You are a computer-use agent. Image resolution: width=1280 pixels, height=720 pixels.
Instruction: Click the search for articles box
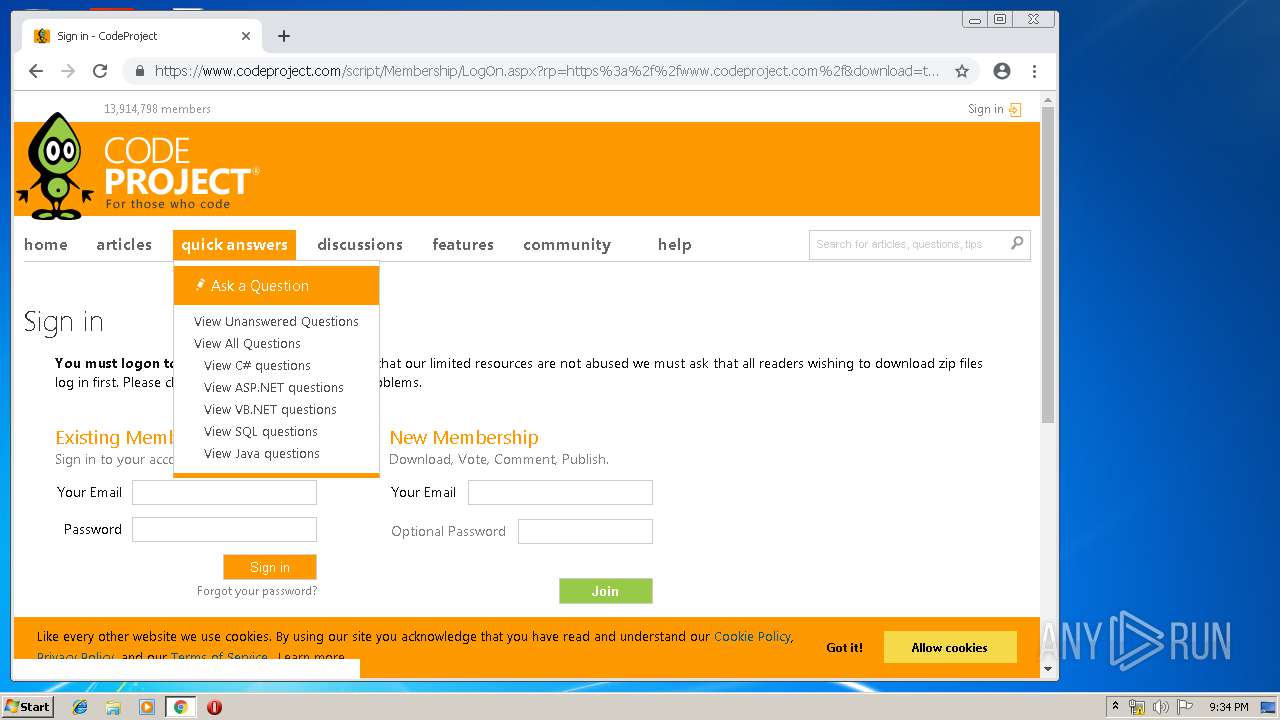(x=908, y=244)
